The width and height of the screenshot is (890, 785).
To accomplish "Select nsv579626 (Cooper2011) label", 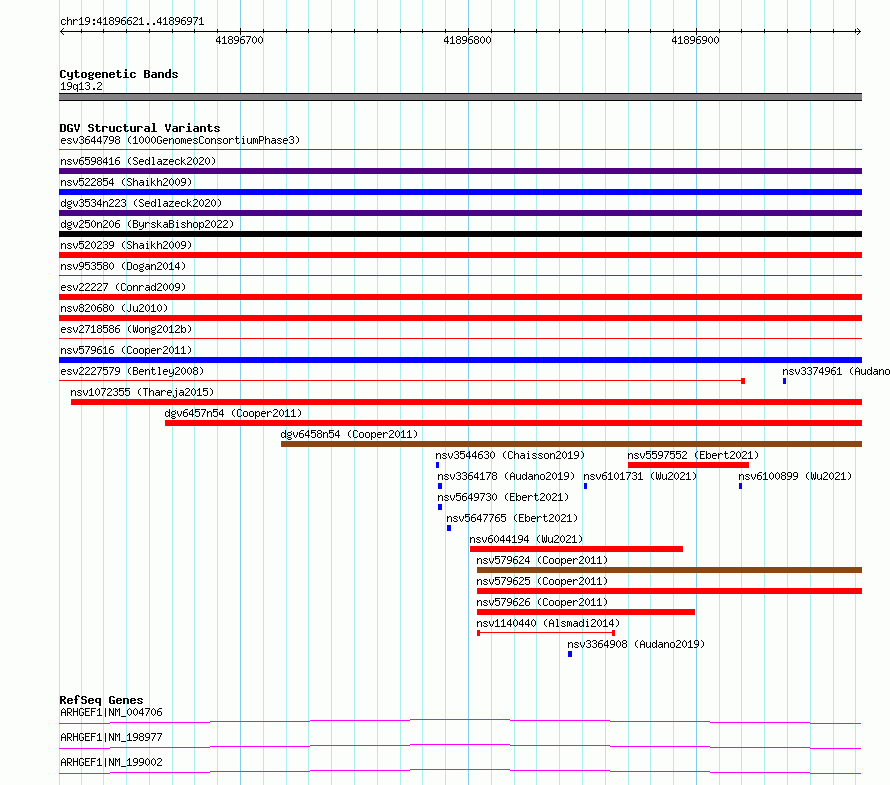I will [542, 602].
